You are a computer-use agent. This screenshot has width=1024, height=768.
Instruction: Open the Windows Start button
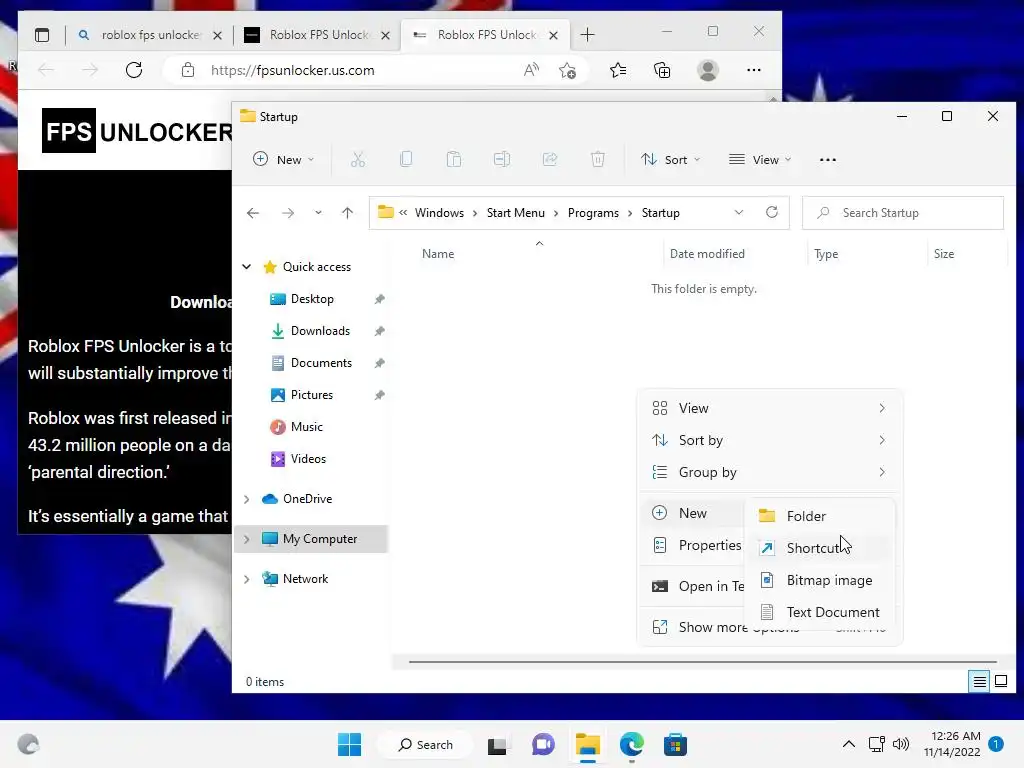click(x=349, y=744)
